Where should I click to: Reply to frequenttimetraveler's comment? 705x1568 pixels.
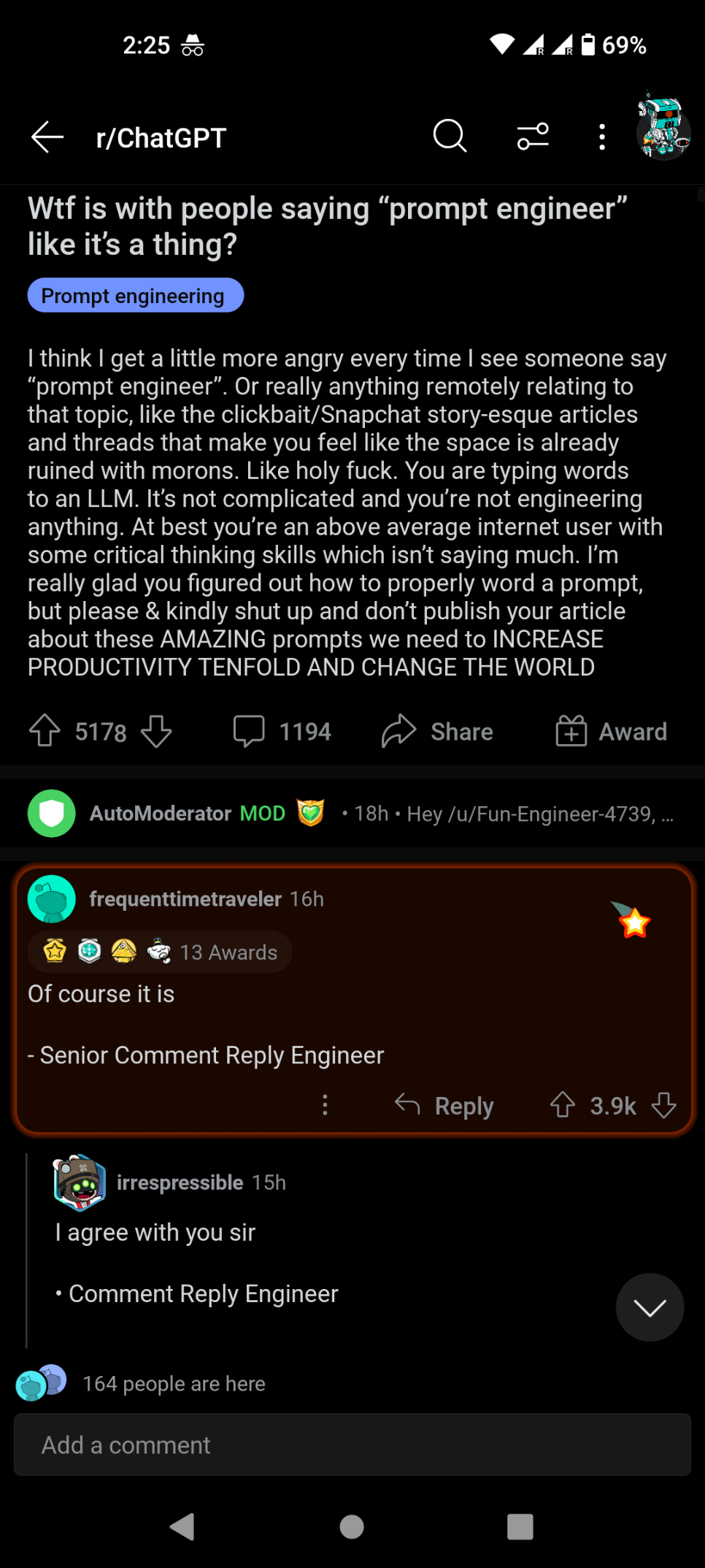coord(444,1106)
